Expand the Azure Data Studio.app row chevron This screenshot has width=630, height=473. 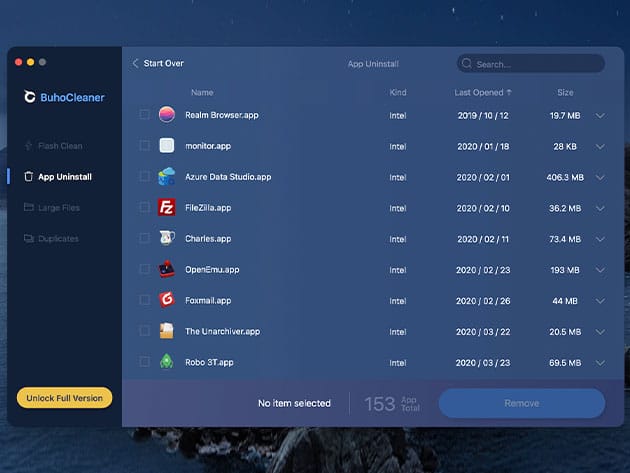click(x=600, y=177)
